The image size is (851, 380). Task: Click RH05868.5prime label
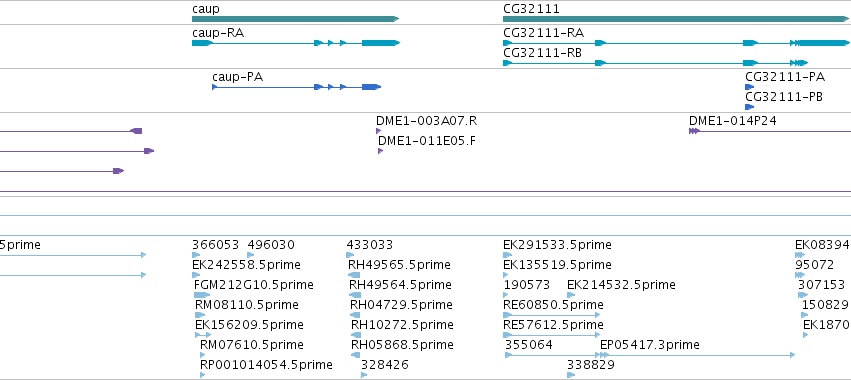click(402, 345)
